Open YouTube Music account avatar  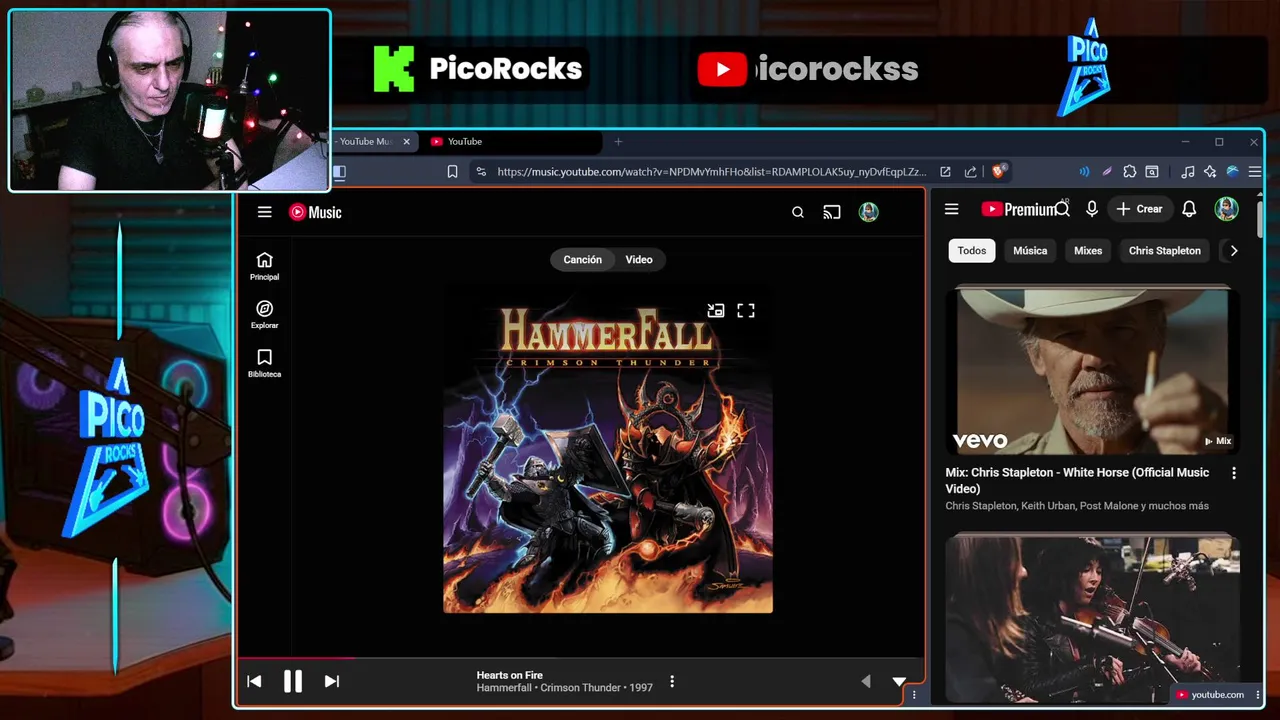coord(868,212)
